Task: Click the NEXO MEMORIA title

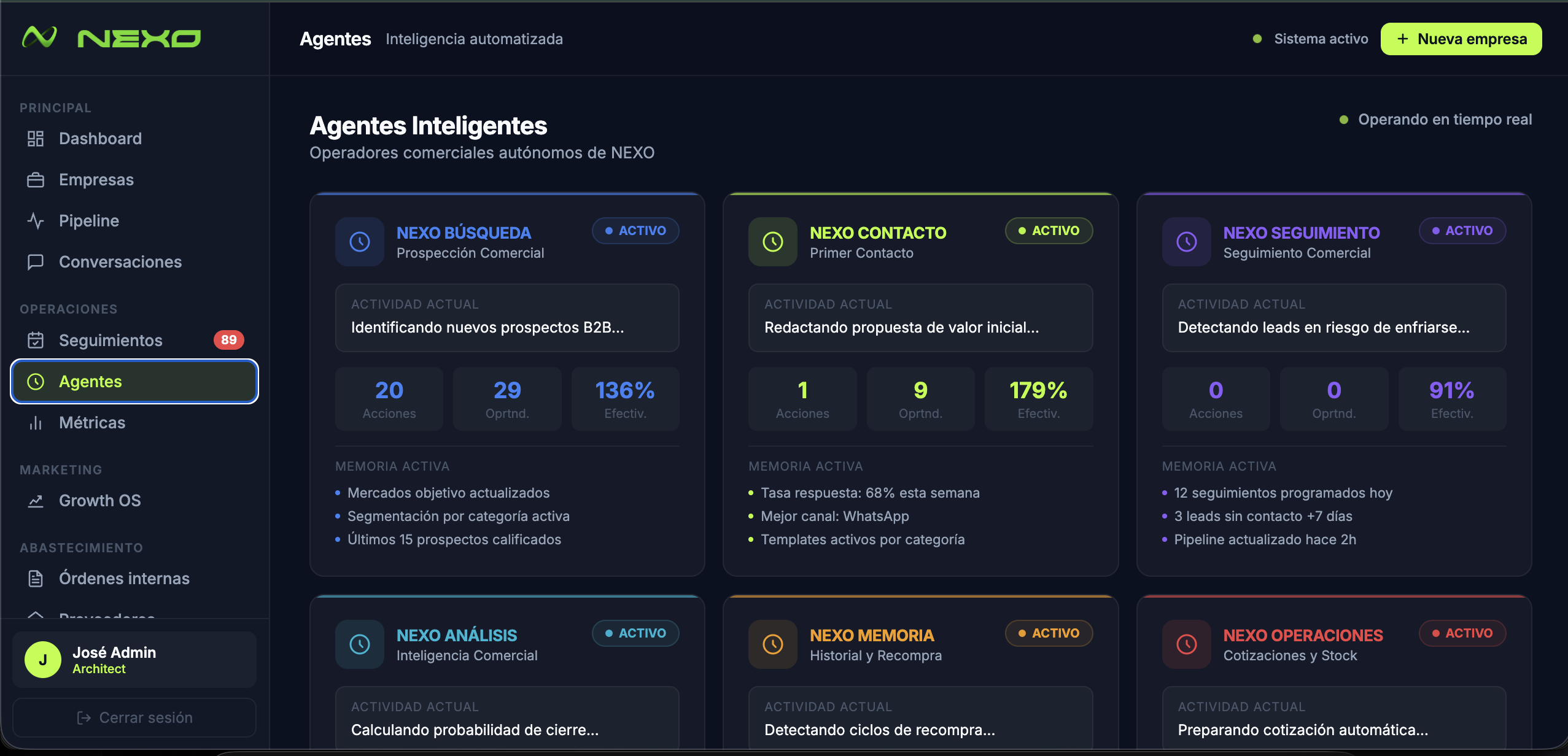Action: [x=872, y=636]
